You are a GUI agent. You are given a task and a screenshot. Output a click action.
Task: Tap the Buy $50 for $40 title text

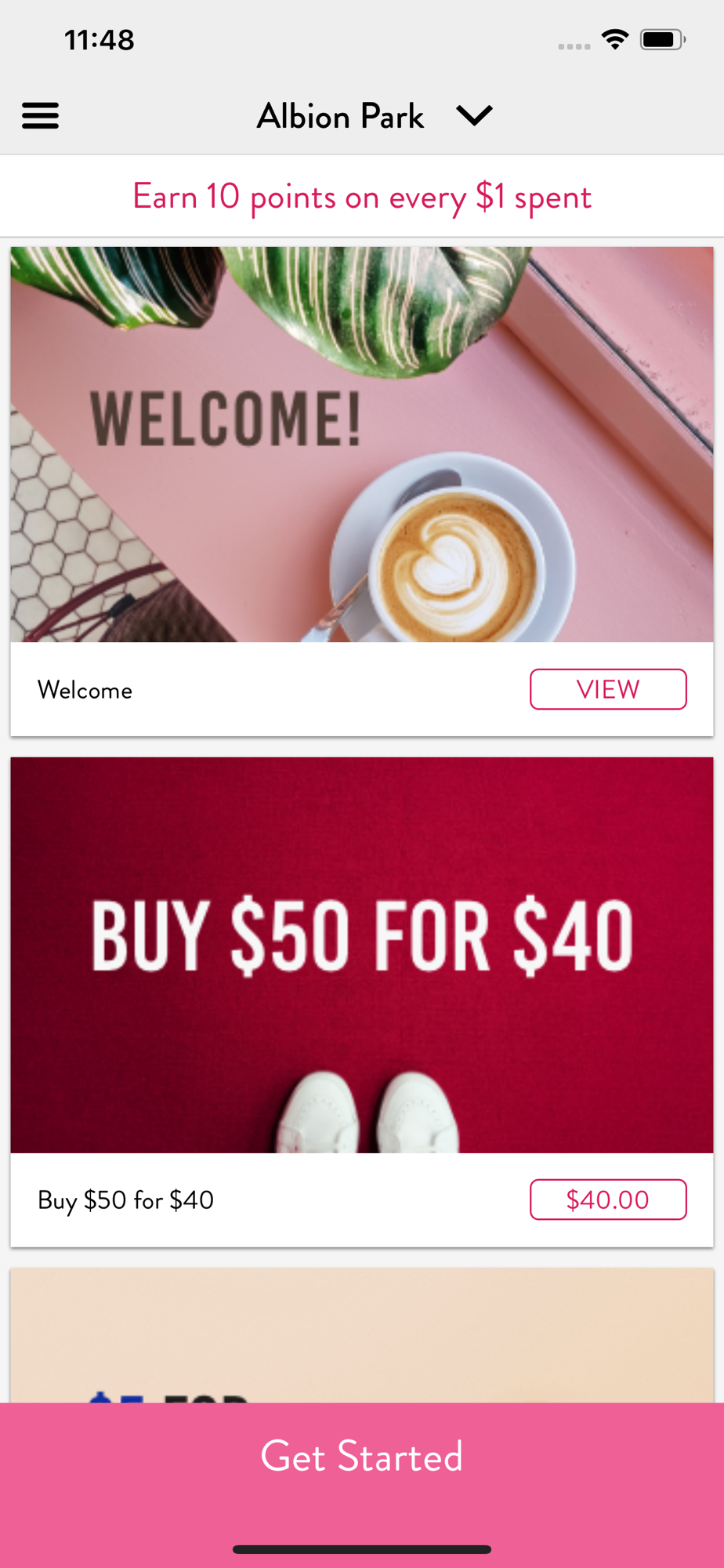(x=126, y=1200)
